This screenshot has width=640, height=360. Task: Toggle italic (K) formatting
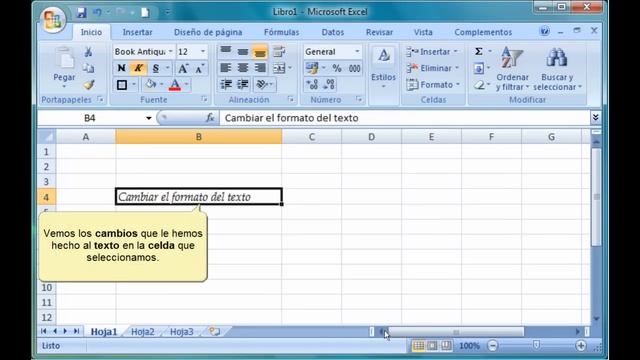pyautogui.click(x=138, y=68)
